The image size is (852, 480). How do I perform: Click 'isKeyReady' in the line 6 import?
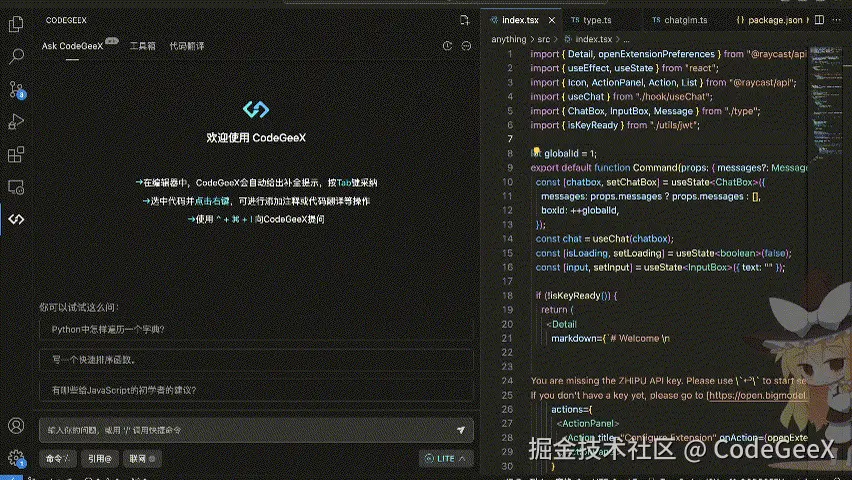592,125
